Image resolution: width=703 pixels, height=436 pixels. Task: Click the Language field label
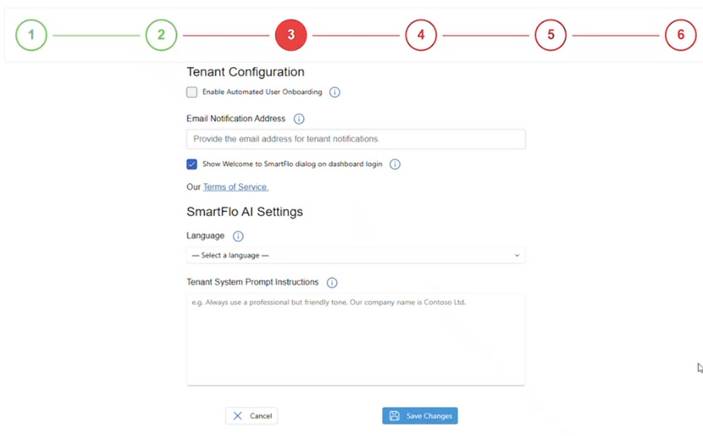click(x=205, y=236)
